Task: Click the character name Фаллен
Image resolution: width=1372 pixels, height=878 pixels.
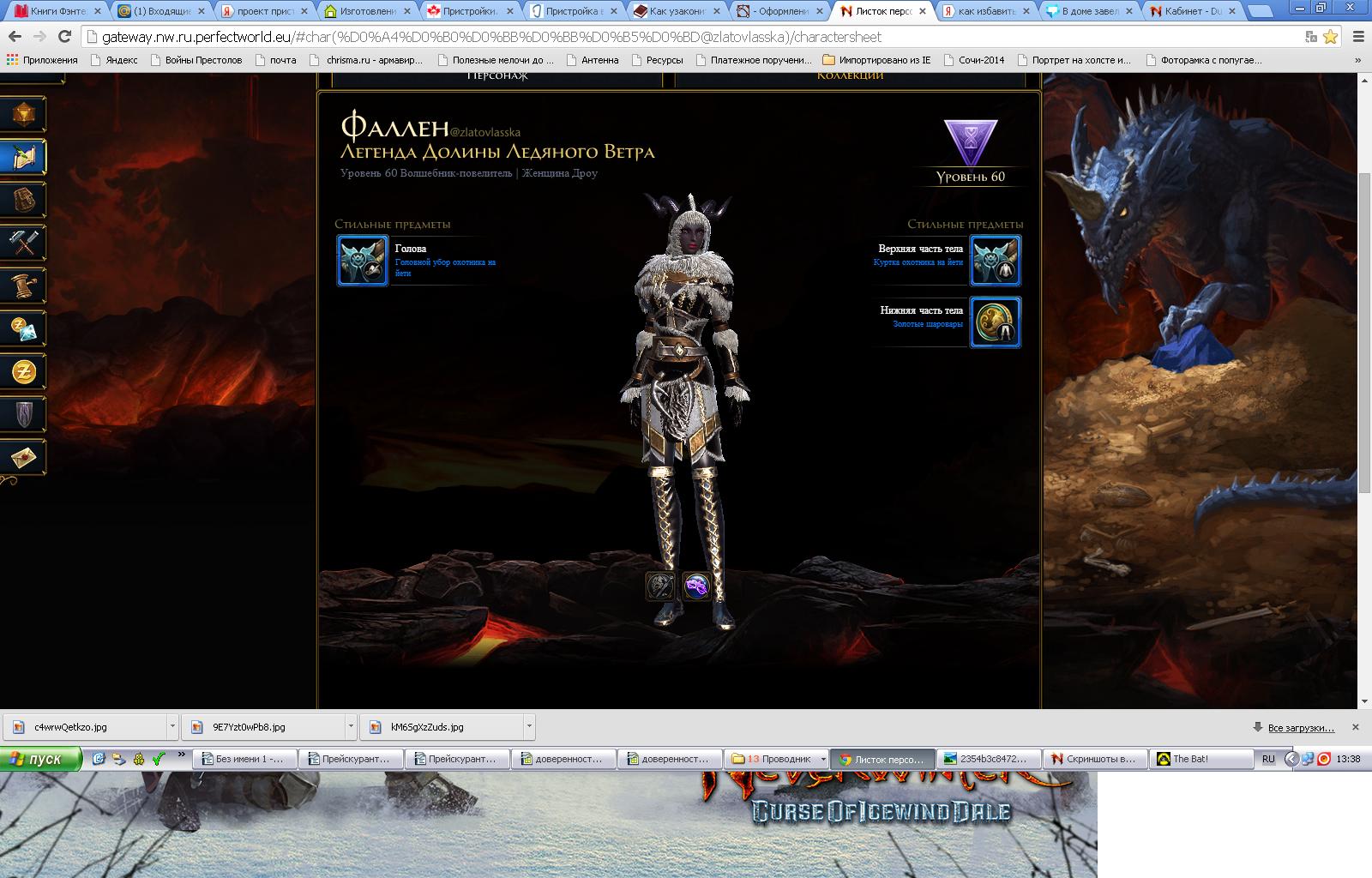Action: (394, 127)
